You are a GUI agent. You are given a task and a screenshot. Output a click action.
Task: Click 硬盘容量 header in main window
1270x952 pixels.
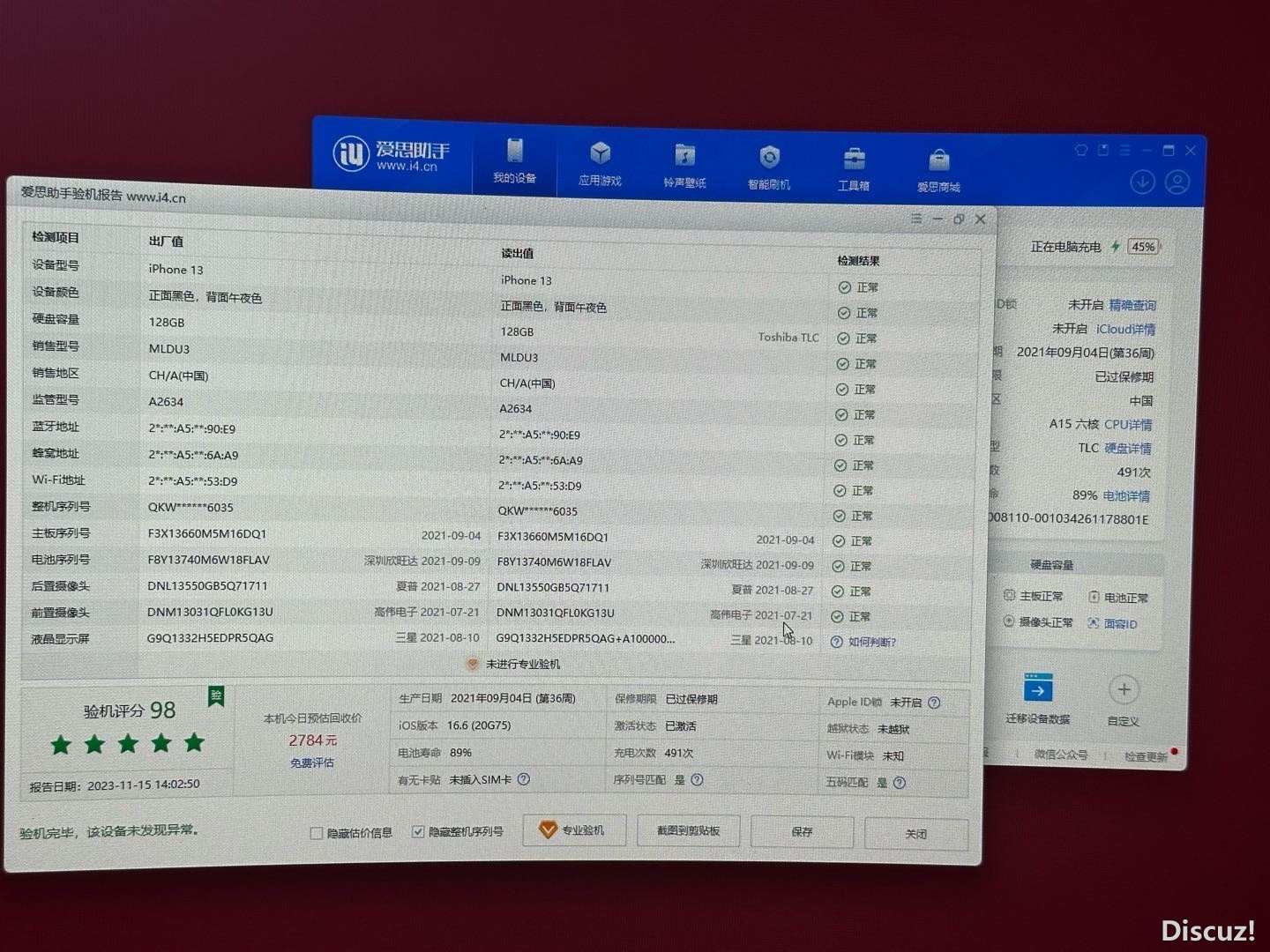pyautogui.click(x=1051, y=565)
